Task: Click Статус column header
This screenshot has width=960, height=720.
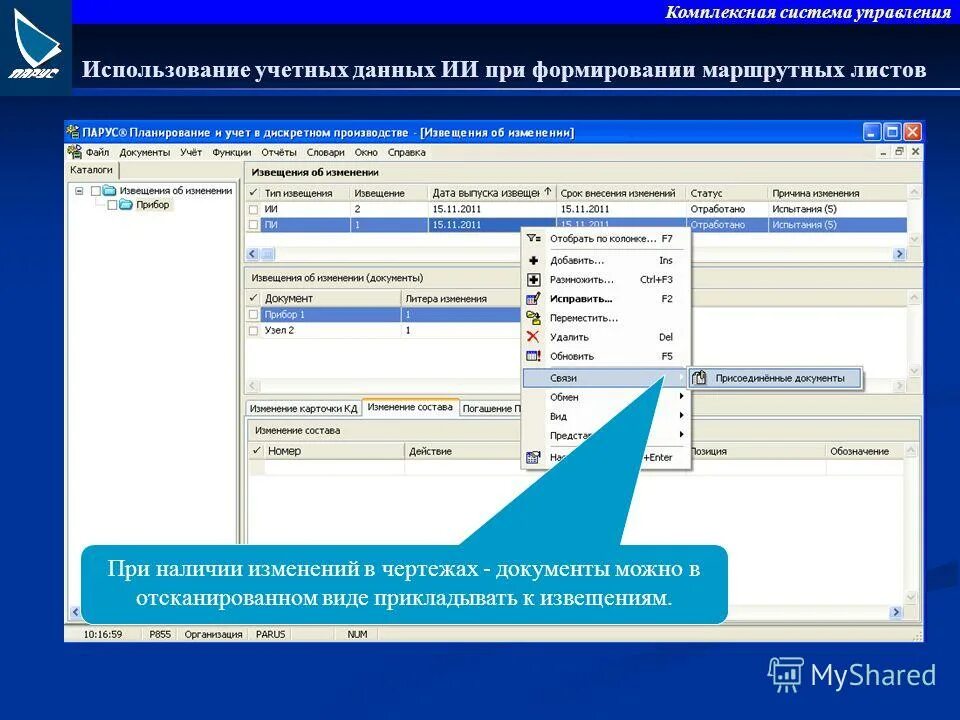Action: [x=726, y=193]
